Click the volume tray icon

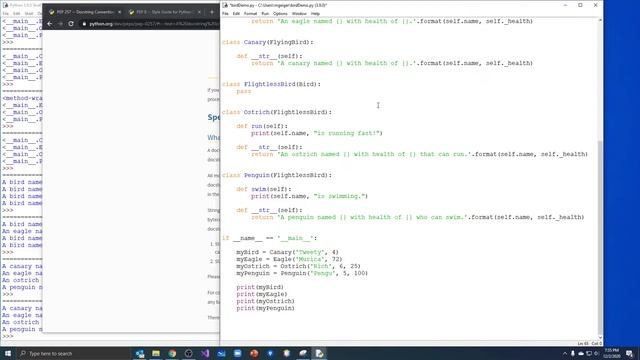[596, 353]
